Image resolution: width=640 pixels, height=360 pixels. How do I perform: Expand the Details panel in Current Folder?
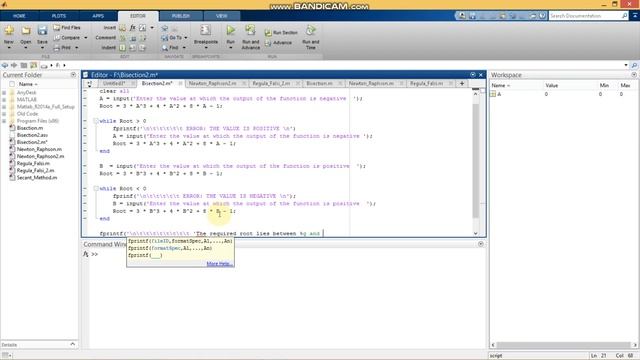click(73, 344)
